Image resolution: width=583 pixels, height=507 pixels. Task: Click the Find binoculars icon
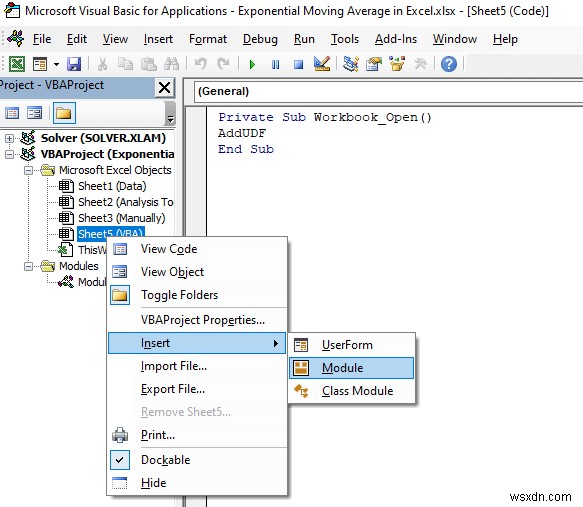[x=171, y=64]
